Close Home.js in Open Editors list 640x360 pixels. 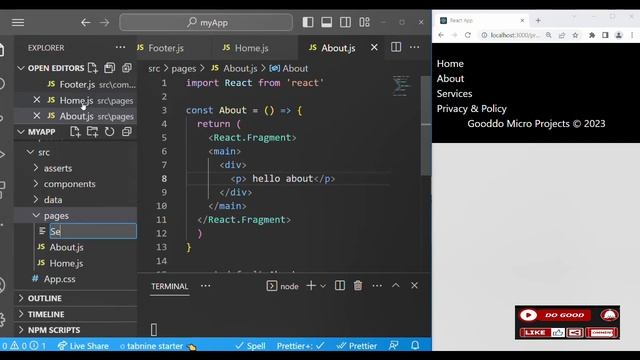pos(37,100)
